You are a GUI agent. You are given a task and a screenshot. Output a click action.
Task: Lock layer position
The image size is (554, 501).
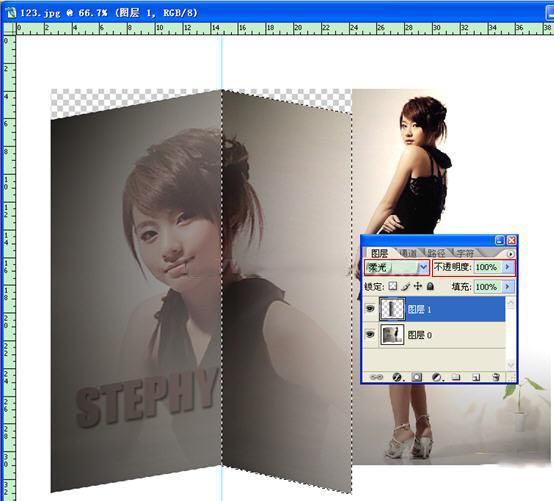418,286
